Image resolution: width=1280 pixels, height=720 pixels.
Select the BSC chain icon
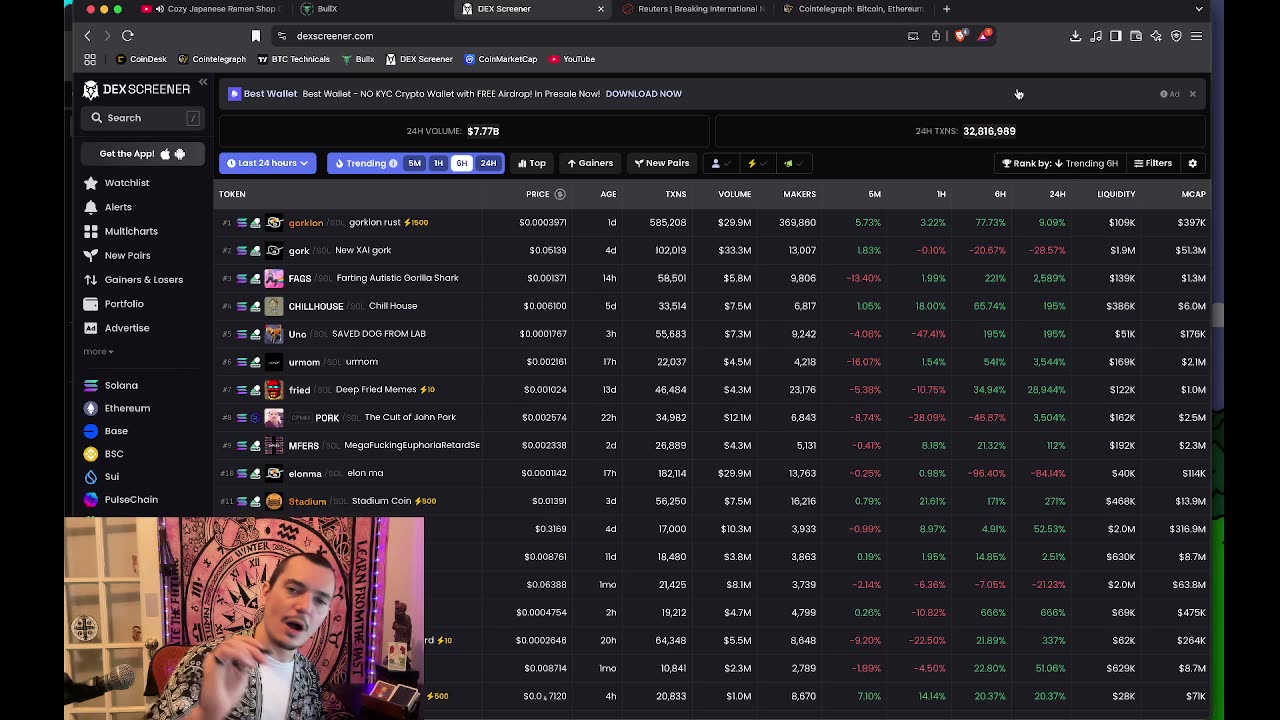91,454
